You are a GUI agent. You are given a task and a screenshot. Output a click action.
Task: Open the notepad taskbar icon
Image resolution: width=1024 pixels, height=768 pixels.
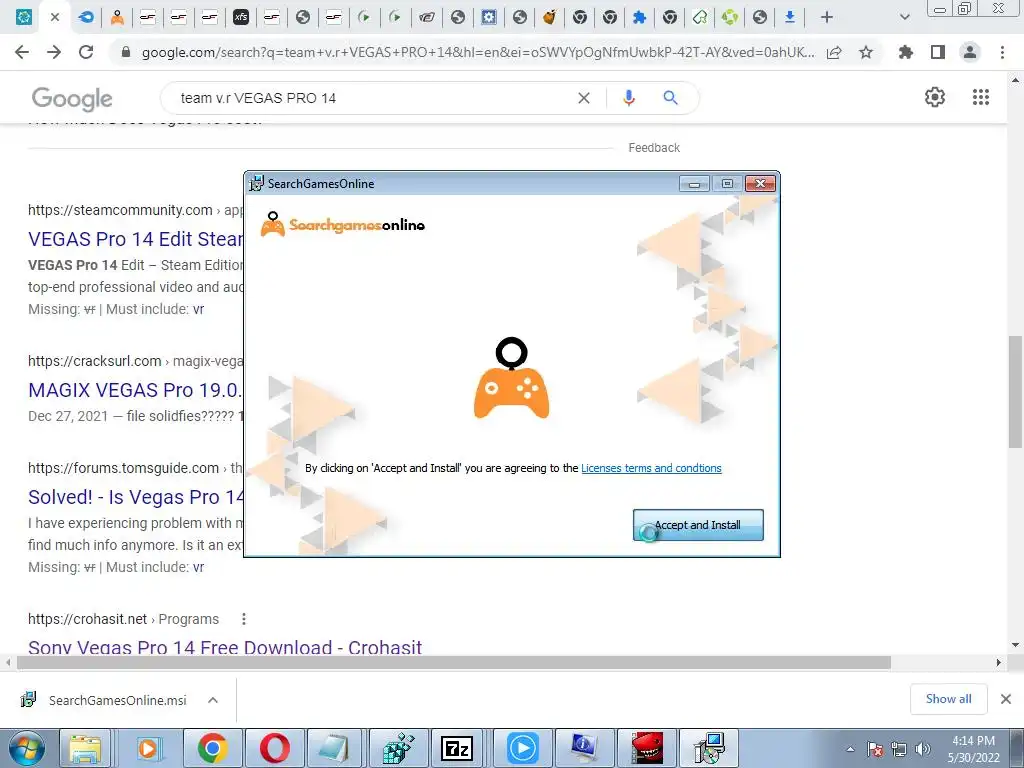pos(336,748)
